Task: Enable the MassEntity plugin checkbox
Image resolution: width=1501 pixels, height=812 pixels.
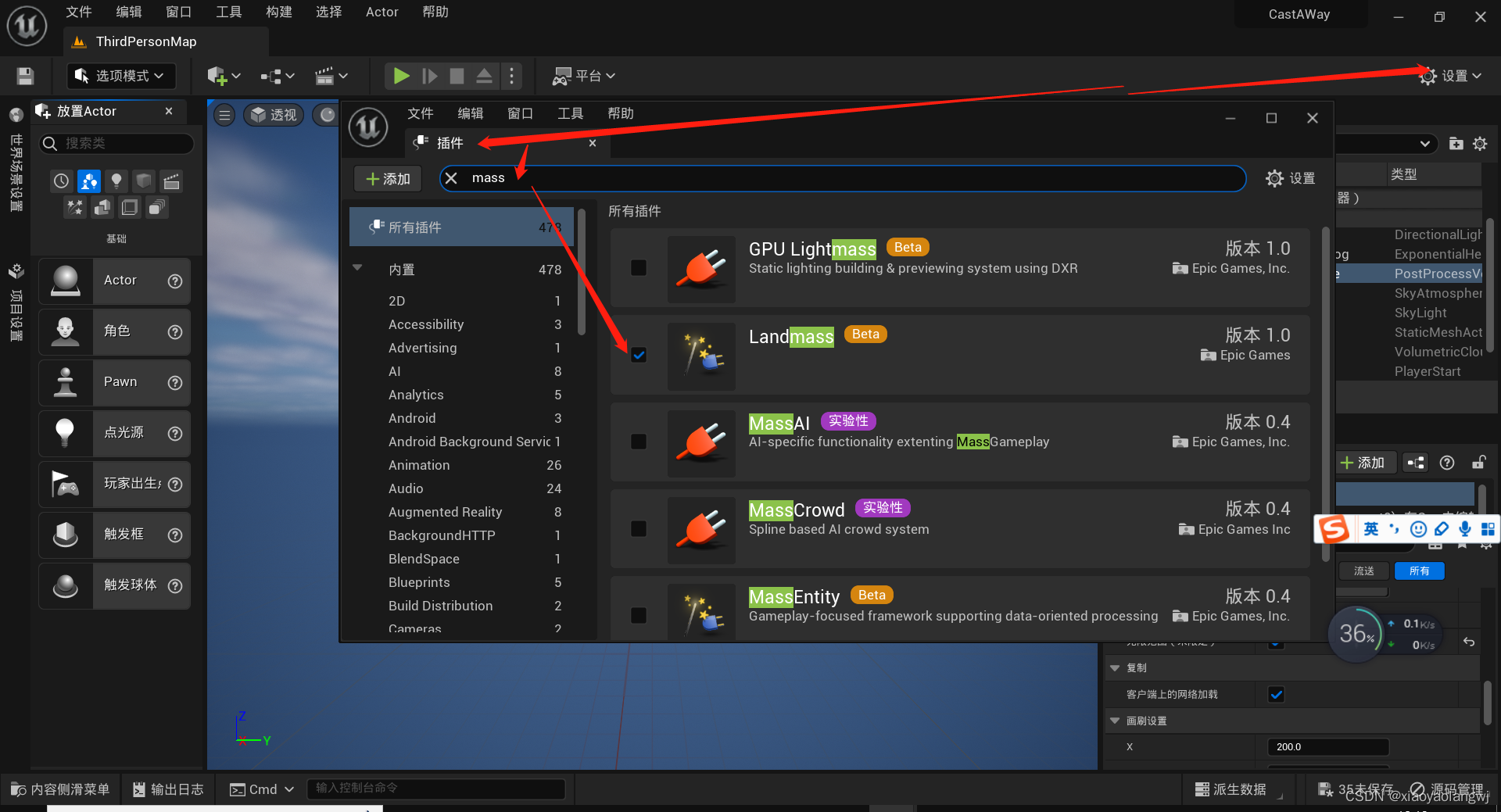Action: [x=639, y=616]
